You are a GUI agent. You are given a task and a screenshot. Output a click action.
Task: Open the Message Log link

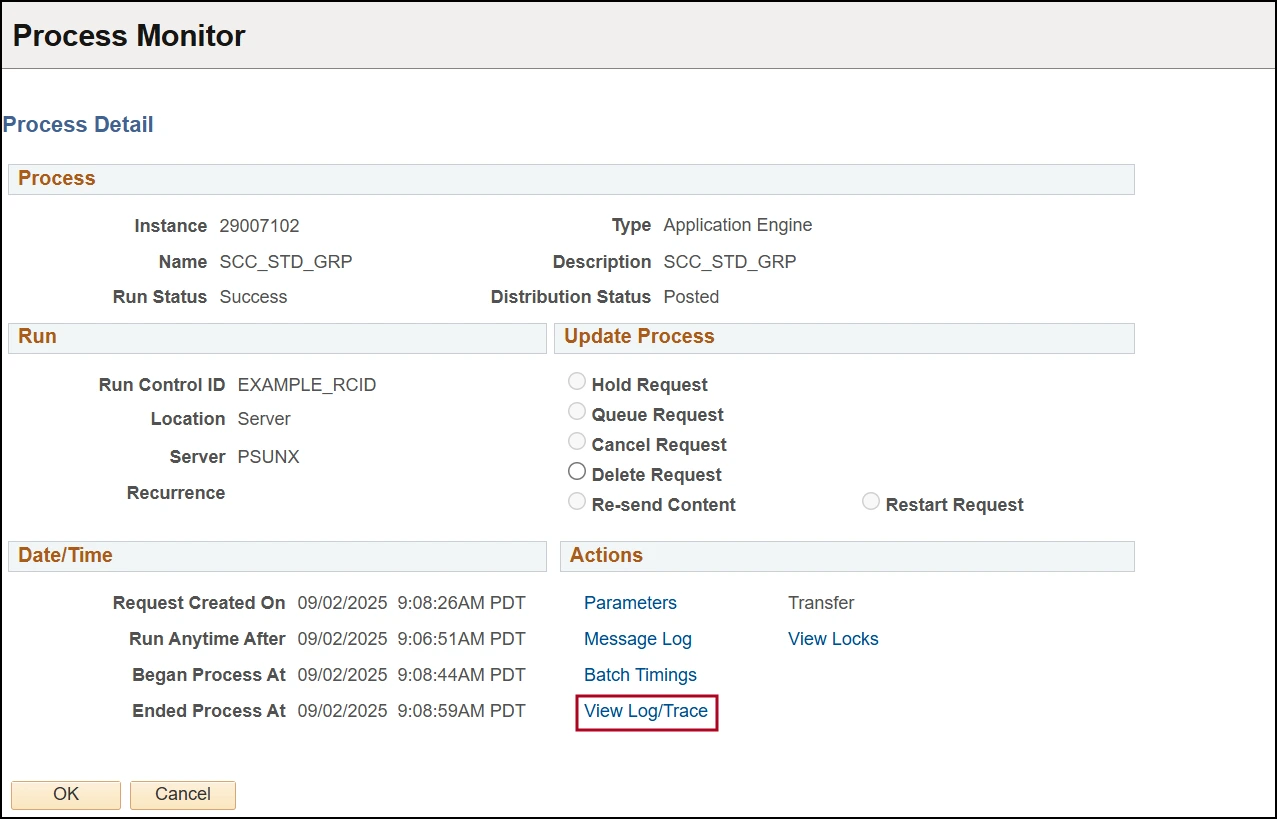[x=637, y=639]
